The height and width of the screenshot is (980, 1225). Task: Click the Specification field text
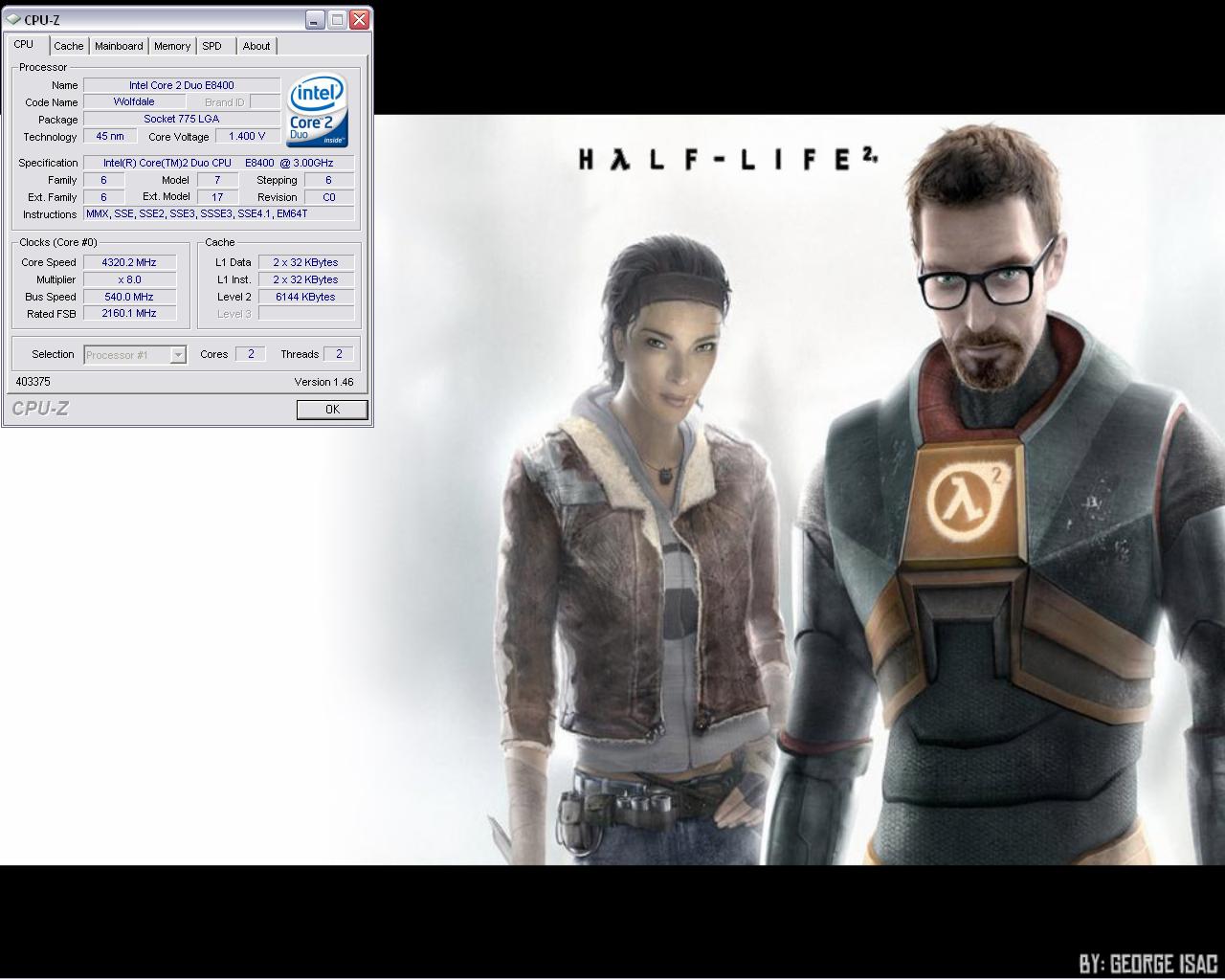pyautogui.click(x=218, y=163)
